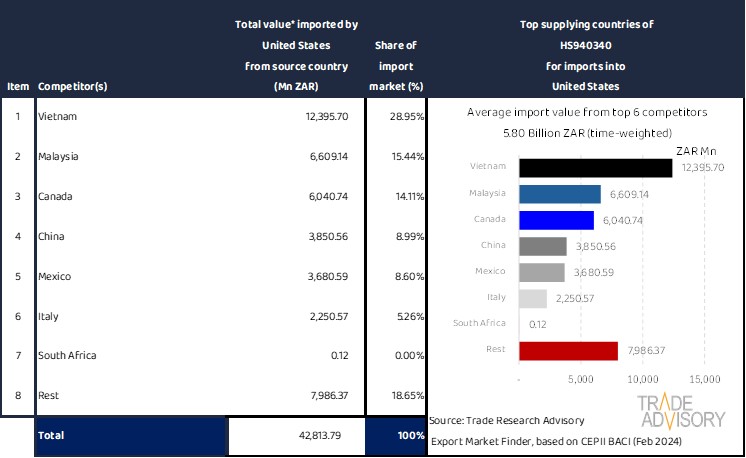Select the Share of import market header
The width and height of the screenshot is (746, 458).
(x=395, y=66)
